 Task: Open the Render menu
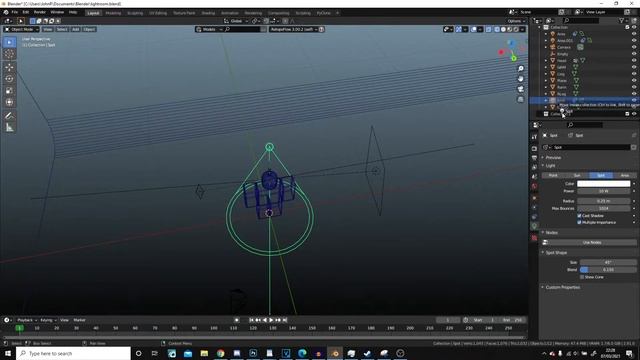click(40, 12)
